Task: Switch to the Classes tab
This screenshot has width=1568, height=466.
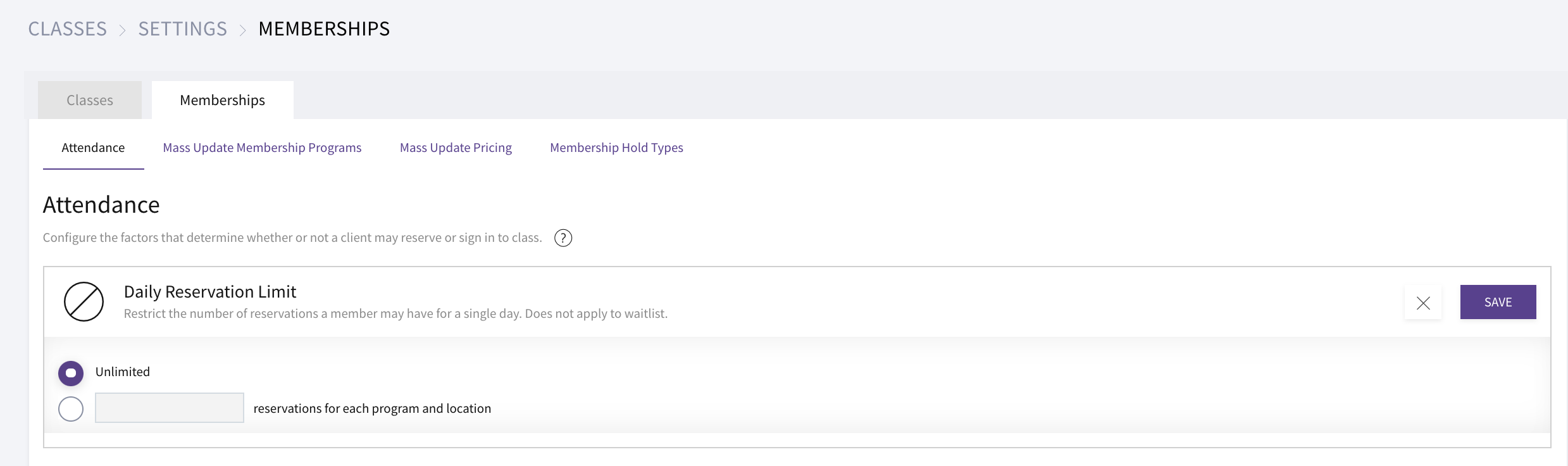Action: tap(90, 100)
